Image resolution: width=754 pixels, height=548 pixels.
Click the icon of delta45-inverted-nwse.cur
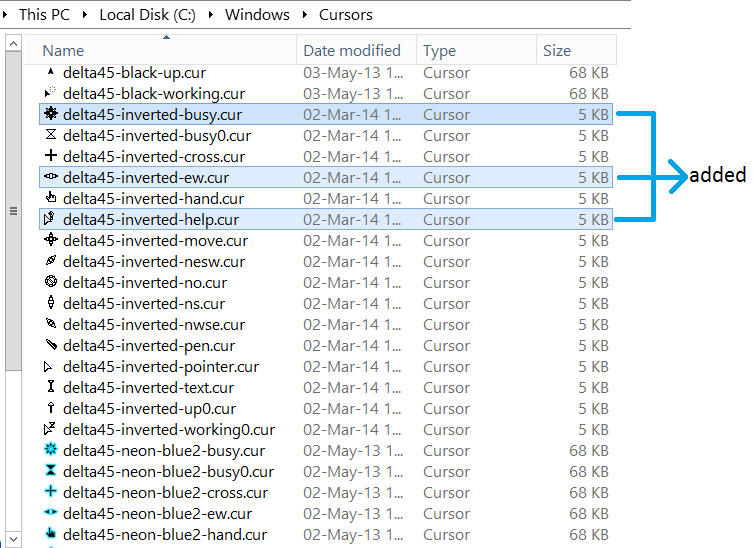50,324
